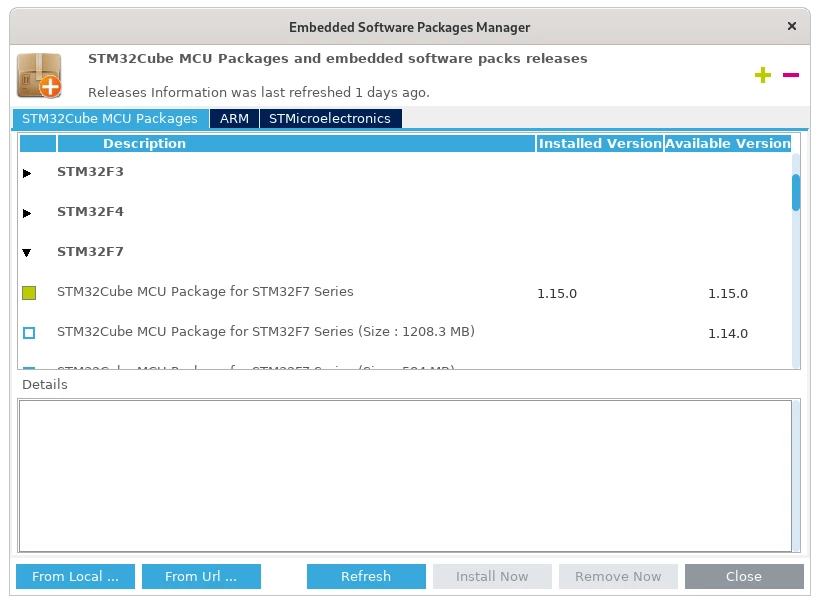Screen dimensions: 820x605
Task: Select row 'STM32Cube MCU Package for STM32F7 Series' with 1.15.0
Action: 205,291
